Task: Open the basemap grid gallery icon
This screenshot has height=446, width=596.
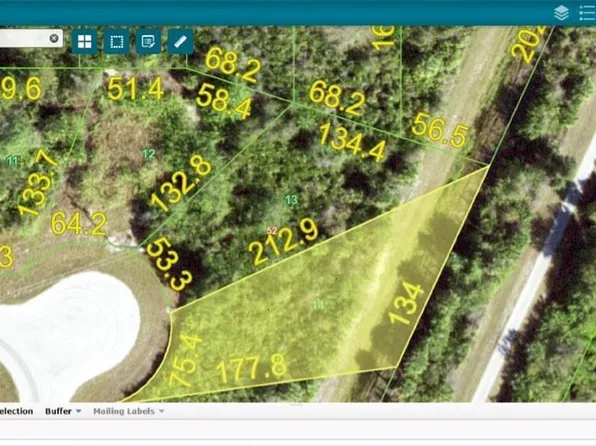Action: coord(84,41)
